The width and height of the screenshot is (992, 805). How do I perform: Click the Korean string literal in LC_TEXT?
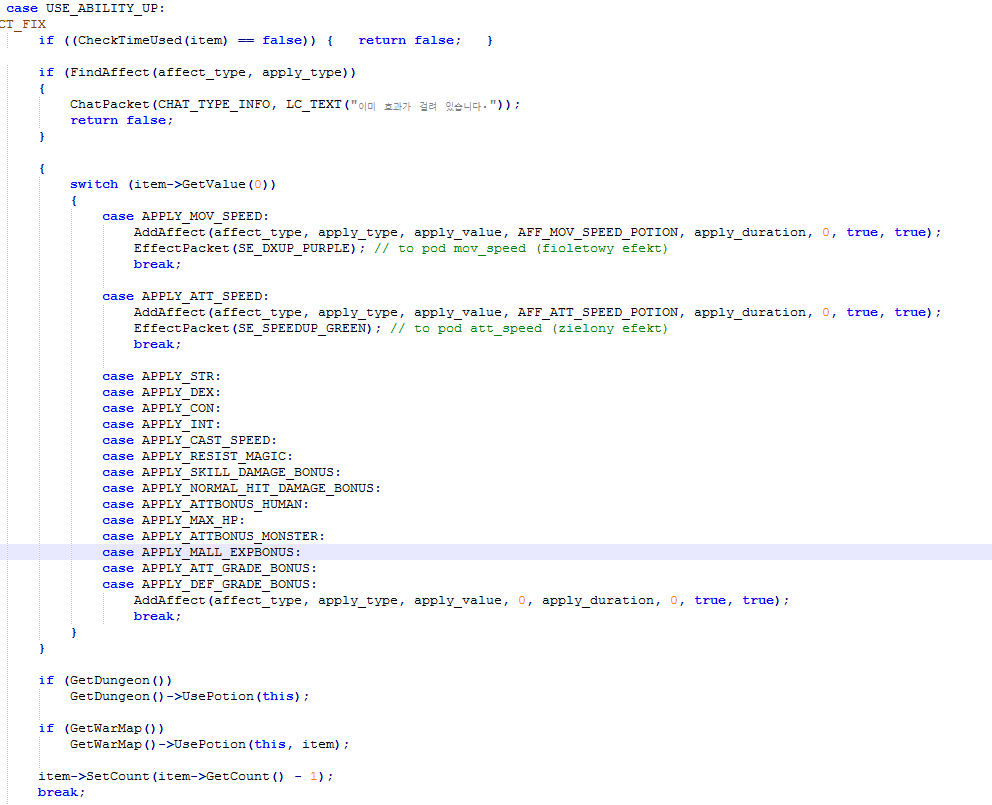pos(423,106)
